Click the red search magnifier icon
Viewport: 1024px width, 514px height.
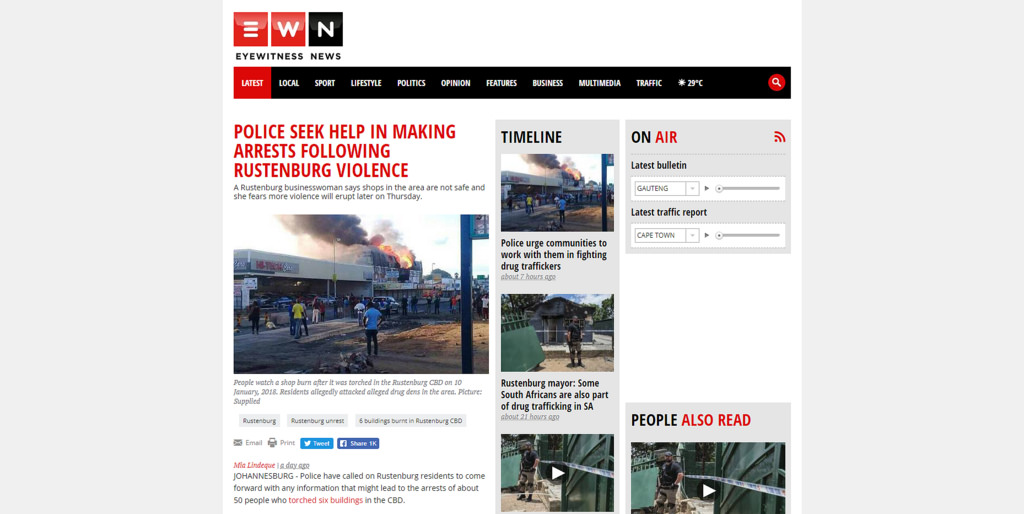tap(776, 82)
